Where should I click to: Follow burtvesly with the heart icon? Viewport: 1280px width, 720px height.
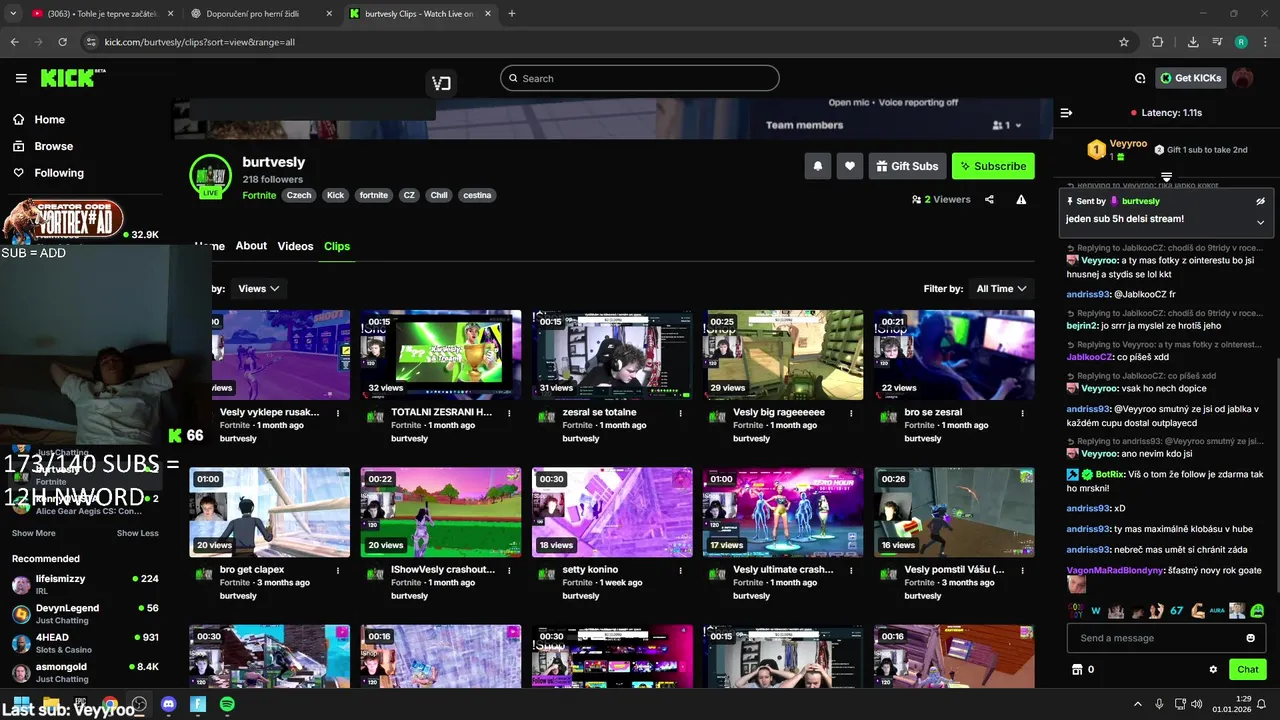tap(850, 166)
